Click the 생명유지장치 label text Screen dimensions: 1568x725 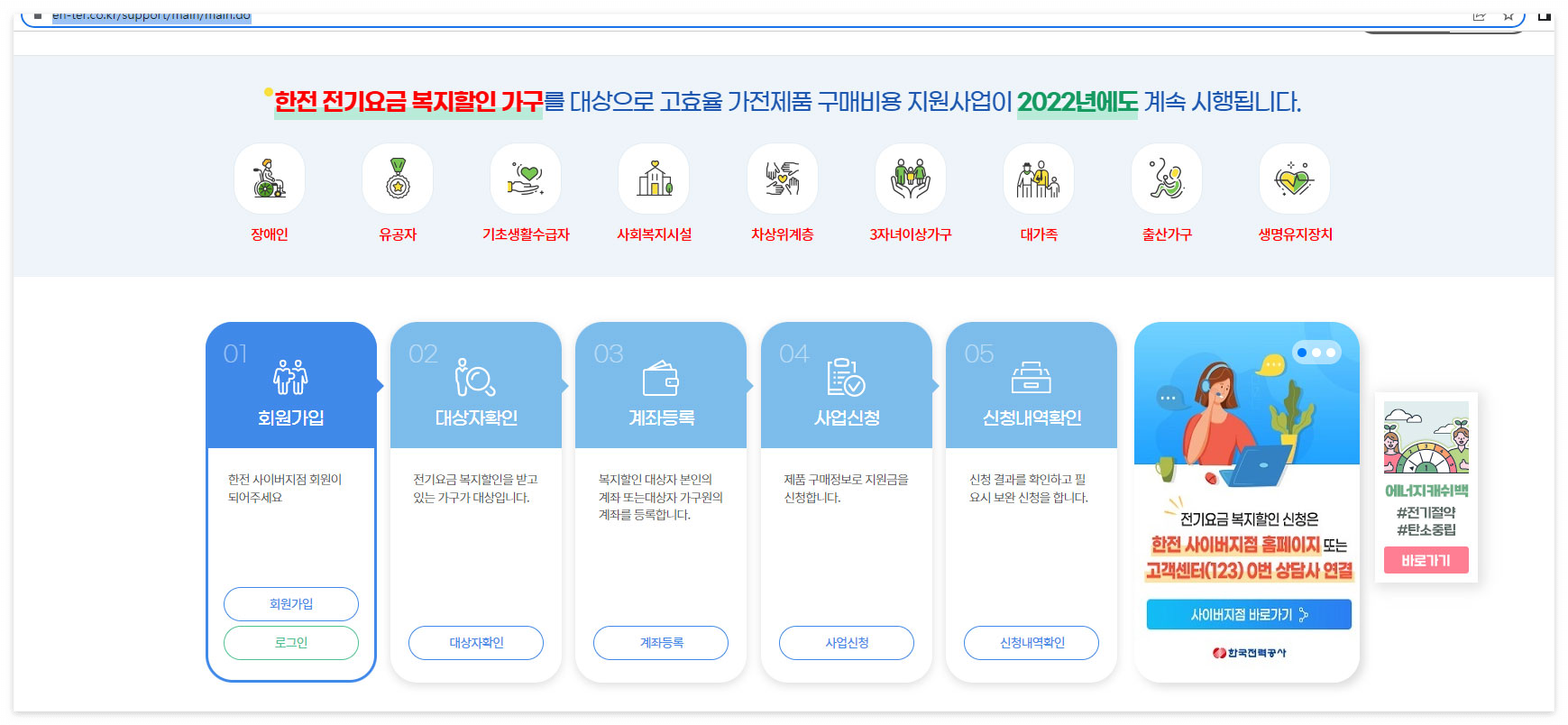pyautogui.click(x=1295, y=234)
